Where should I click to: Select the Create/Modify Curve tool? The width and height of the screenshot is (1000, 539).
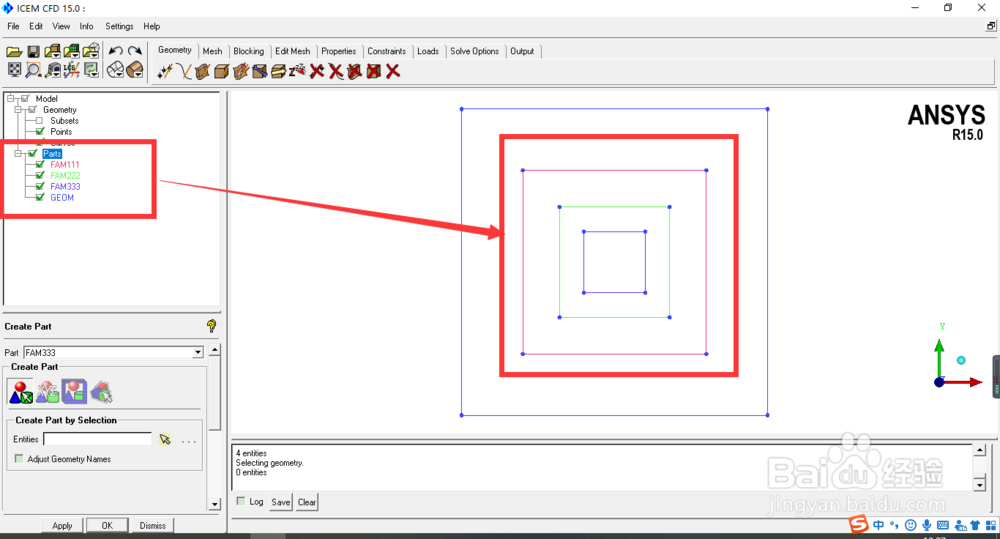coord(184,71)
